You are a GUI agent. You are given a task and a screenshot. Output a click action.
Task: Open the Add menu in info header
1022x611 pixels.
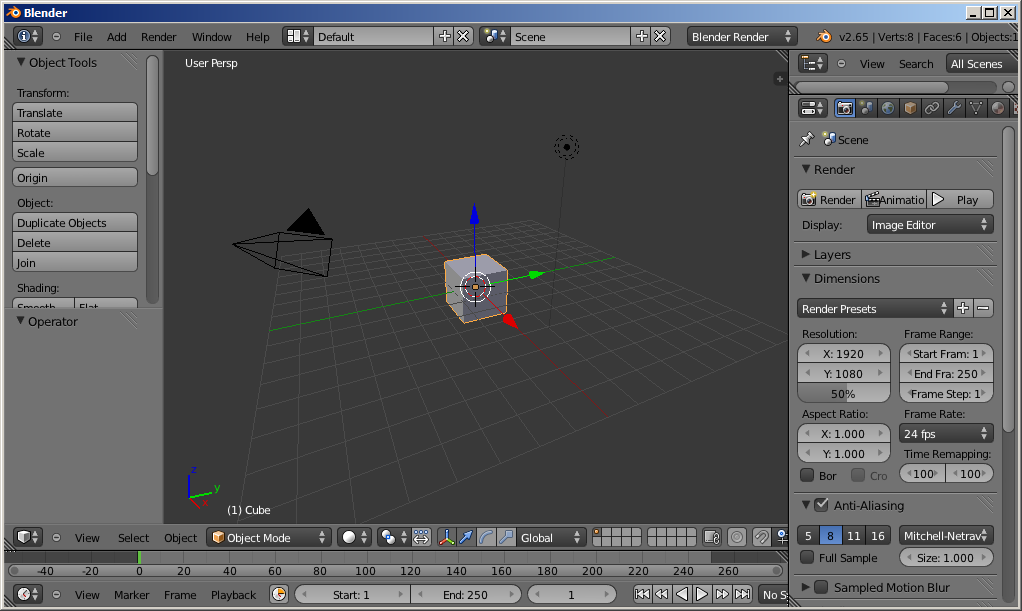click(x=117, y=37)
